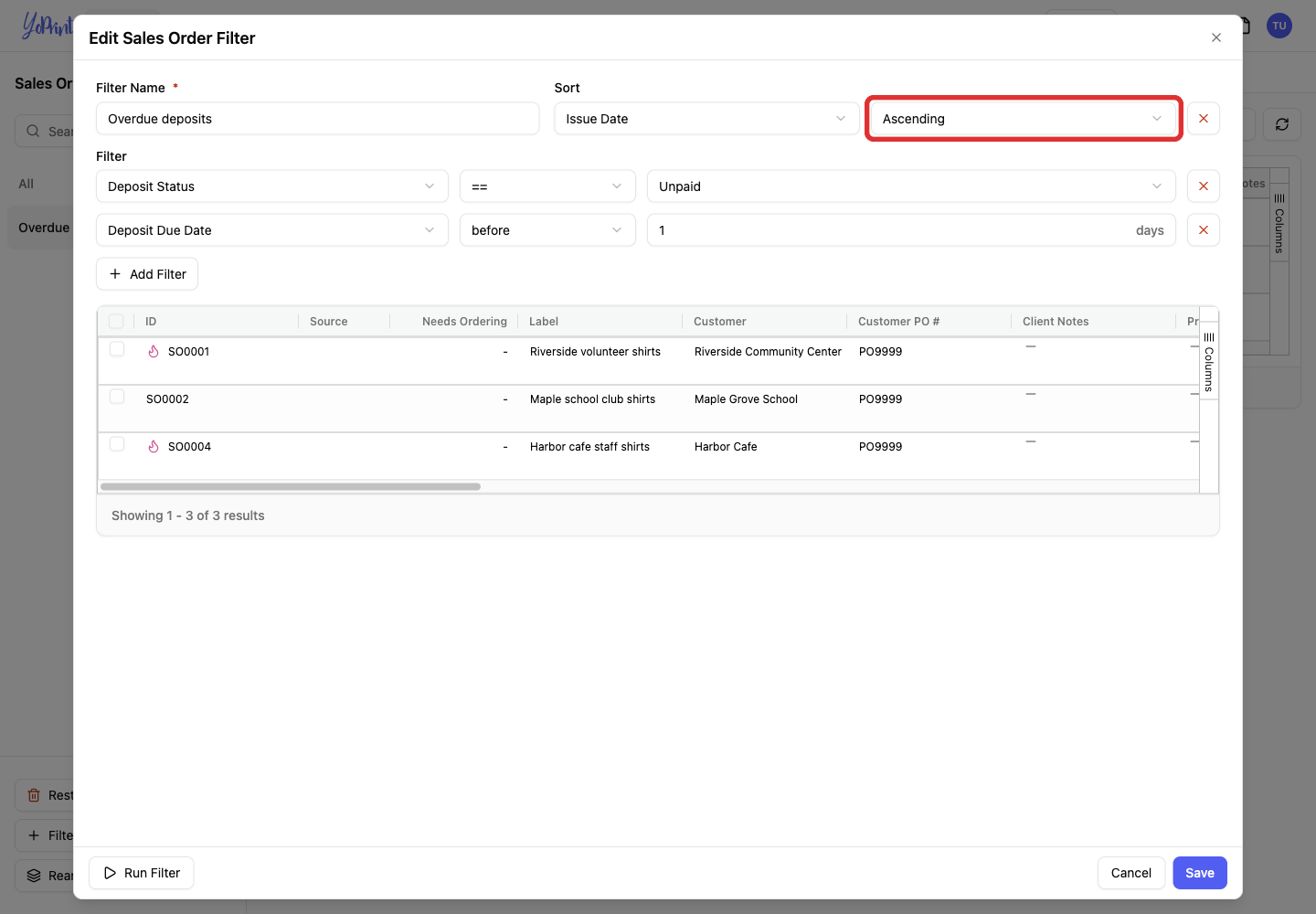
Task: Edit the days value field
Action: 911,230
